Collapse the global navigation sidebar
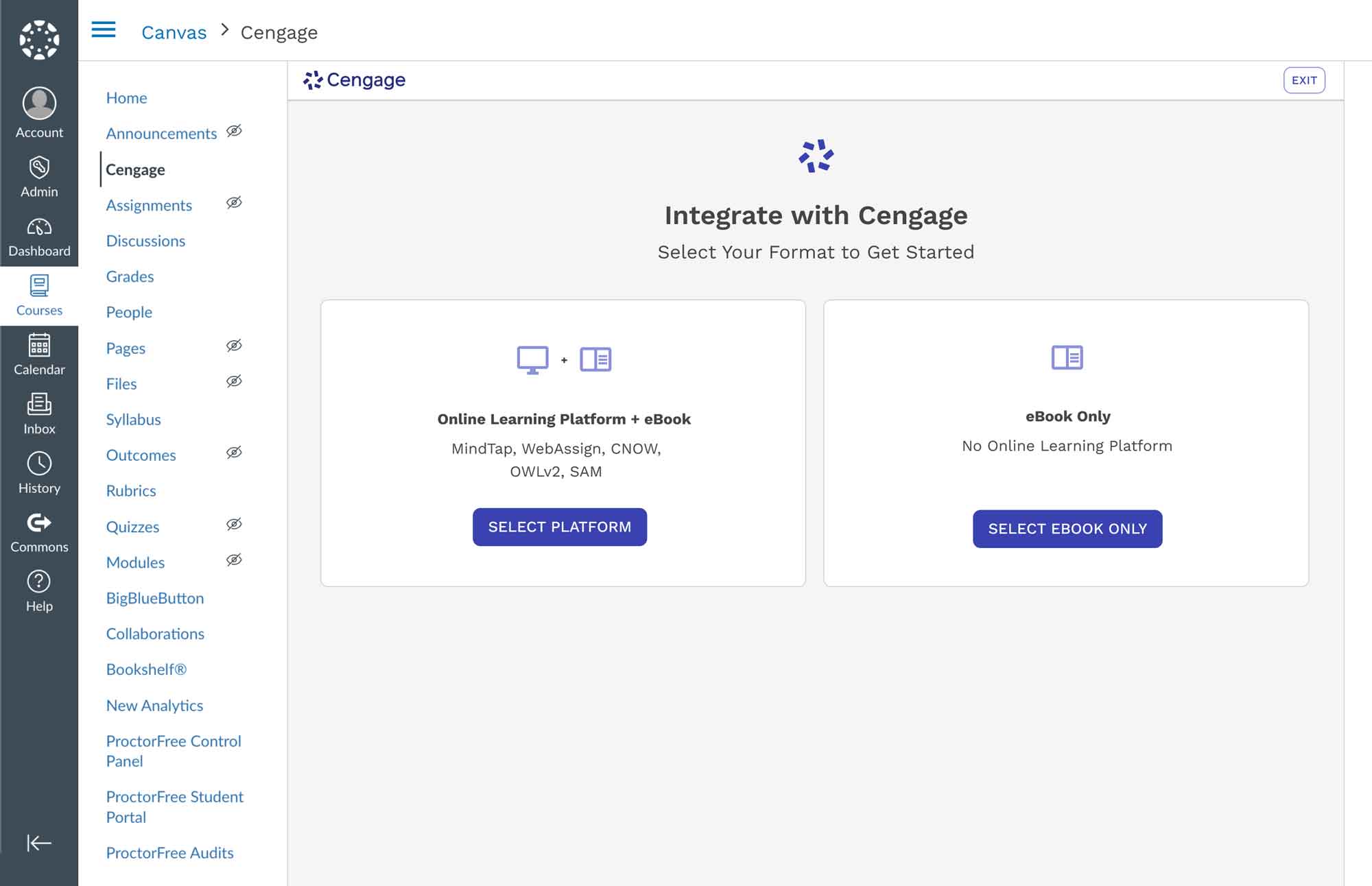 tap(39, 843)
